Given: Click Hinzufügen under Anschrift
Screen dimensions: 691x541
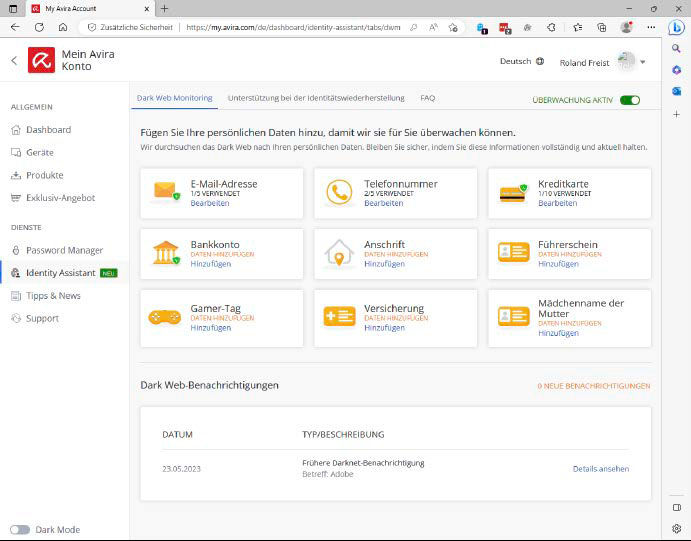Looking at the screenshot, I should [384, 264].
